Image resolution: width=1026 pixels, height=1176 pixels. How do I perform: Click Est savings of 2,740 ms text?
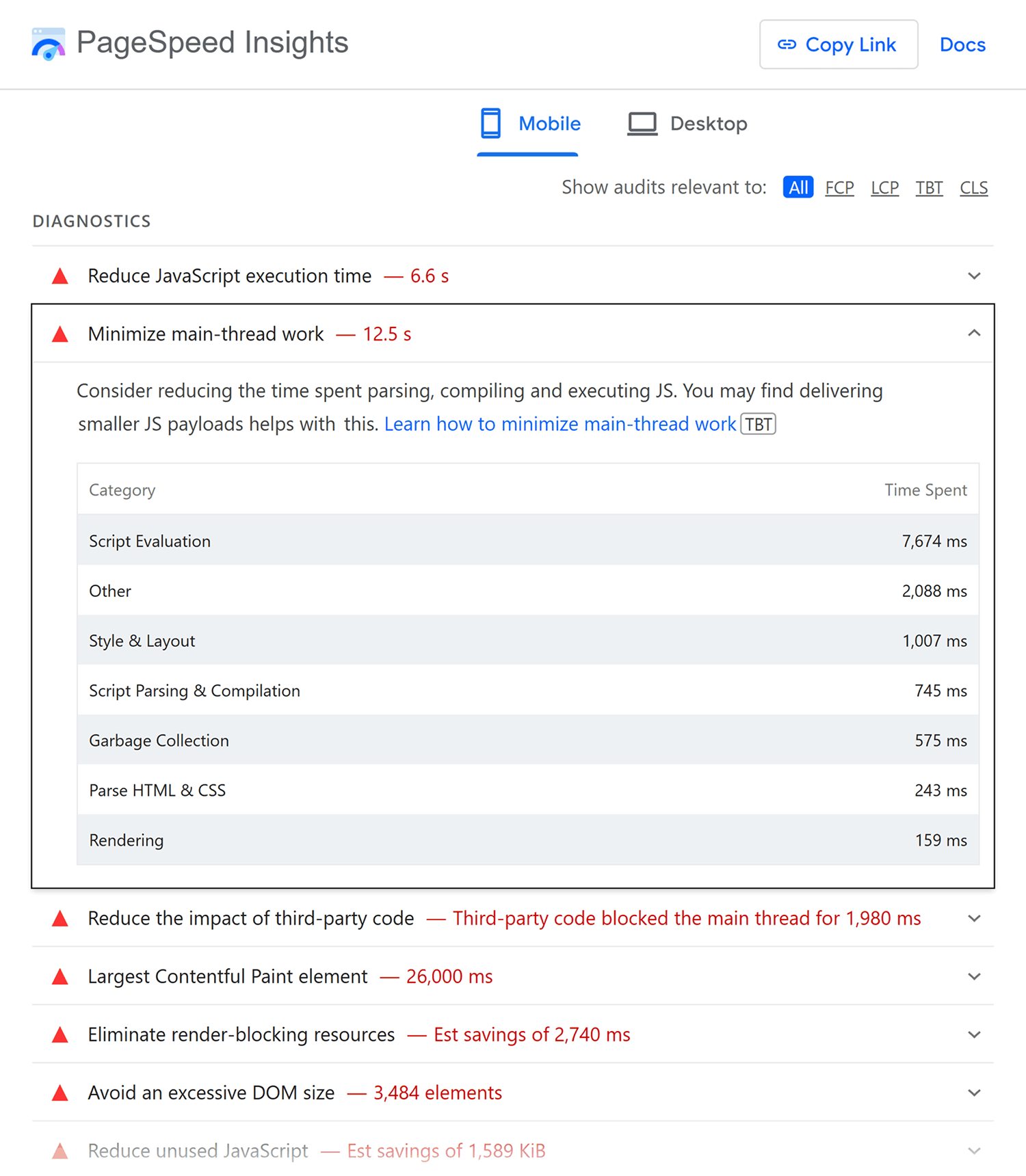532,1034
